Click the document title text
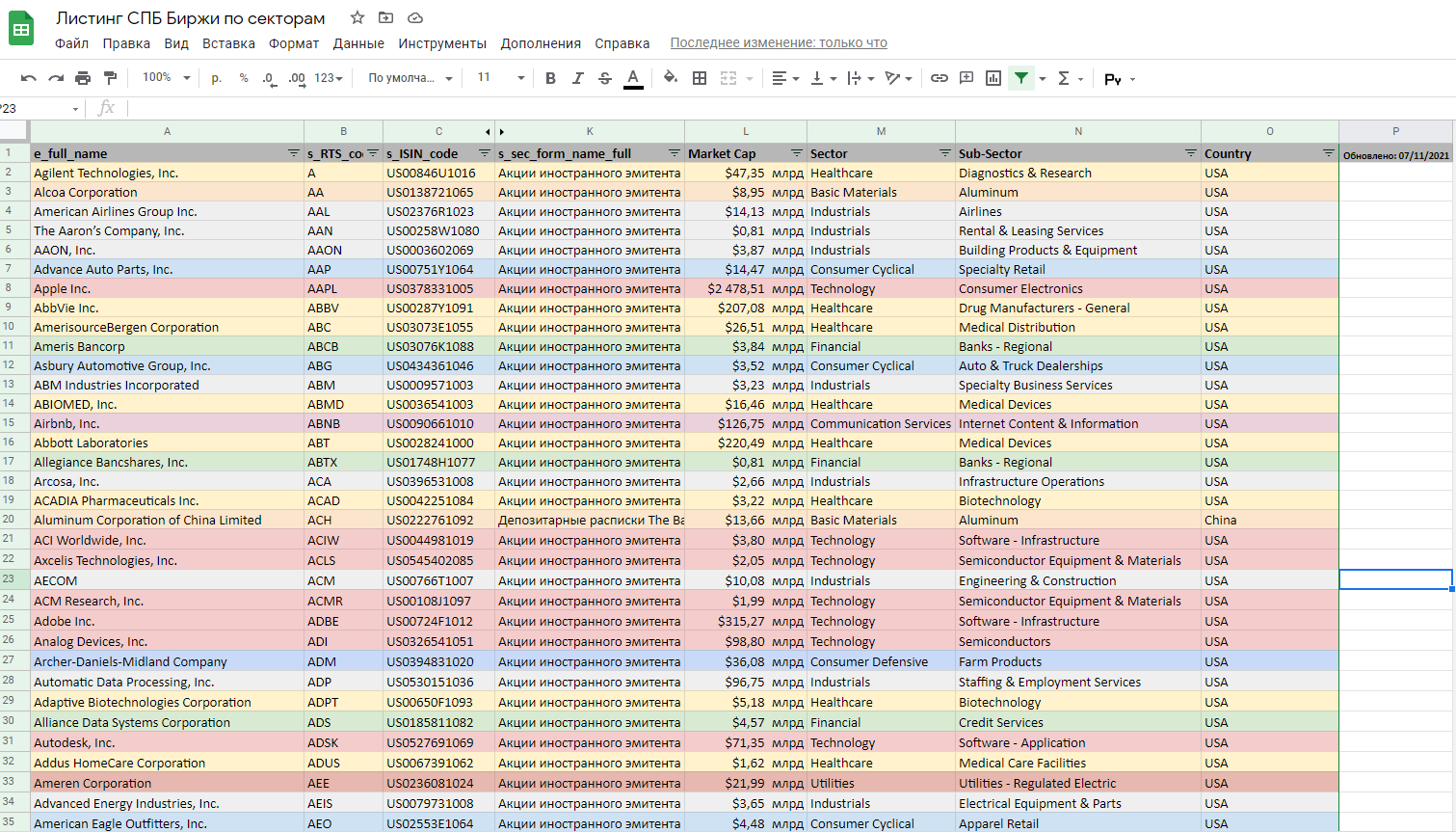This screenshot has width=1456, height=832. (191, 18)
